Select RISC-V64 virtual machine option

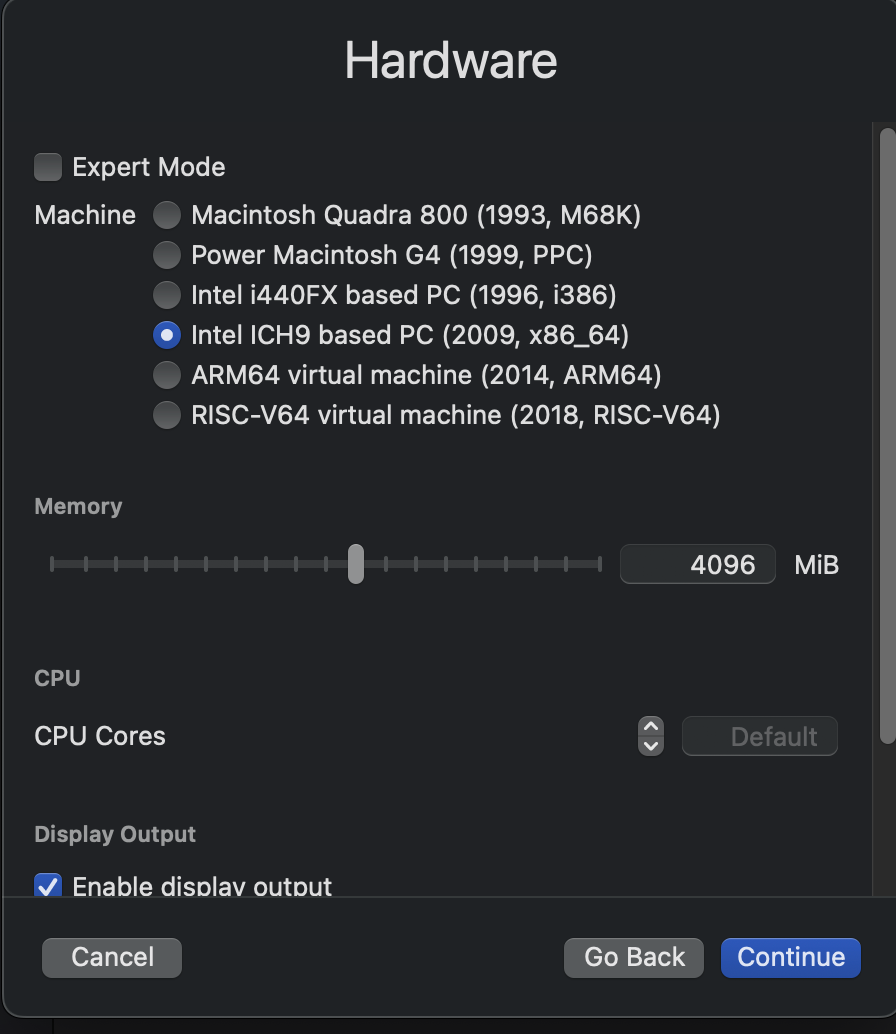tap(167, 415)
